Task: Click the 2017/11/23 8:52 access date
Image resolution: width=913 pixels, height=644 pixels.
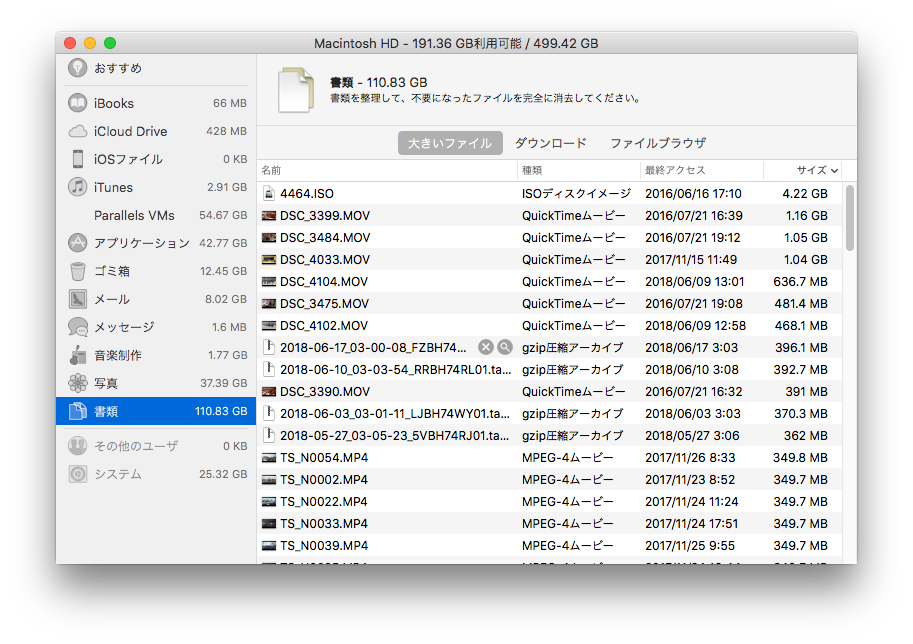Action: (690, 480)
